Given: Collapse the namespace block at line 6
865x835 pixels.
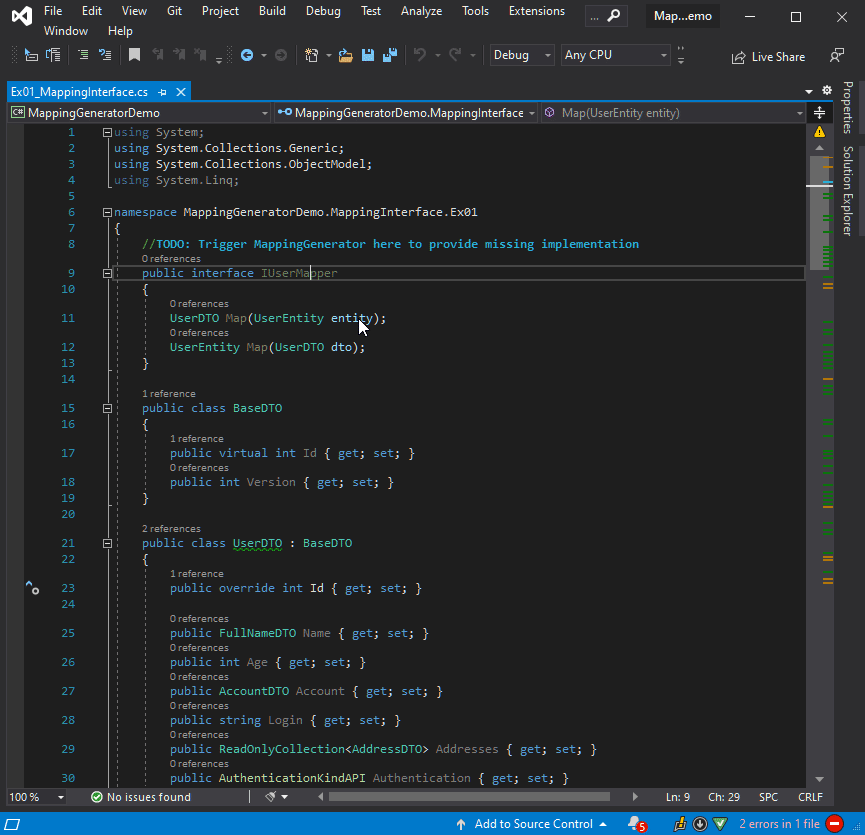Looking at the screenshot, I should 108,212.
